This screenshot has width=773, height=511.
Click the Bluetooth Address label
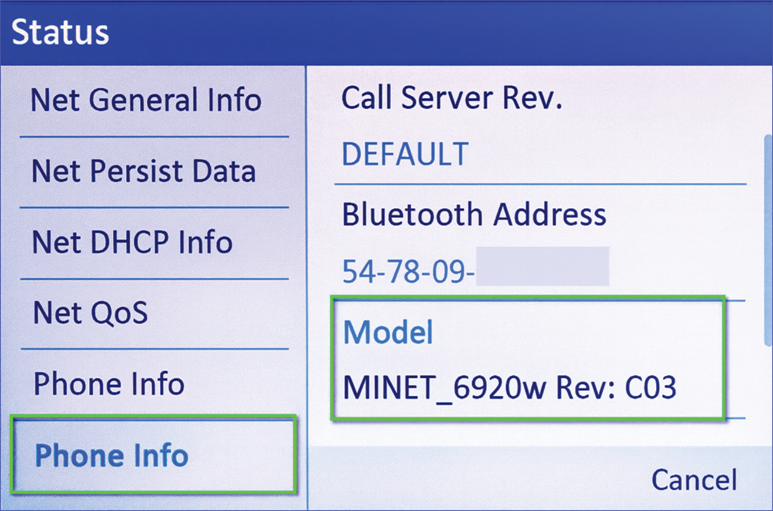[x=474, y=214]
